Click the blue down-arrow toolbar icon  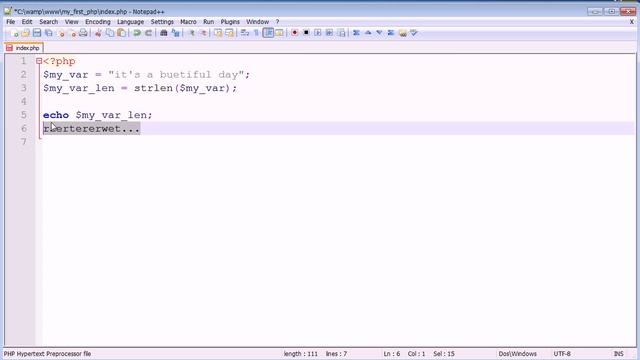click(x=379, y=33)
